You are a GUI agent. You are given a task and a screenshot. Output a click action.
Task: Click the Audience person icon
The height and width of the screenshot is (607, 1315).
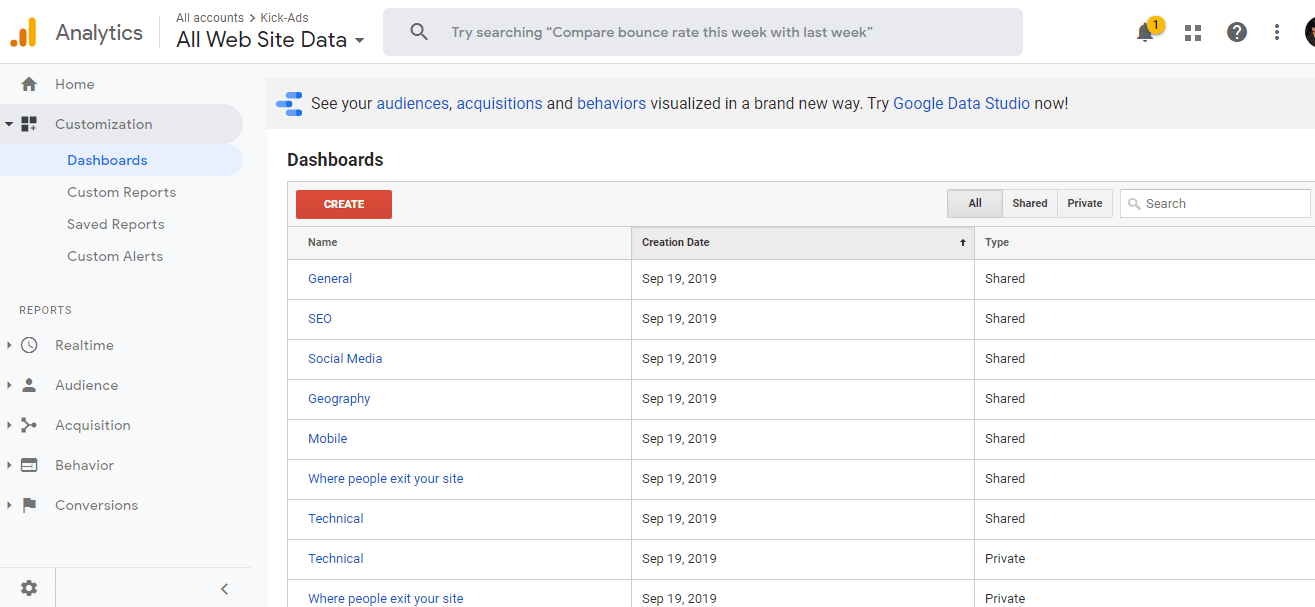pos(29,385)
